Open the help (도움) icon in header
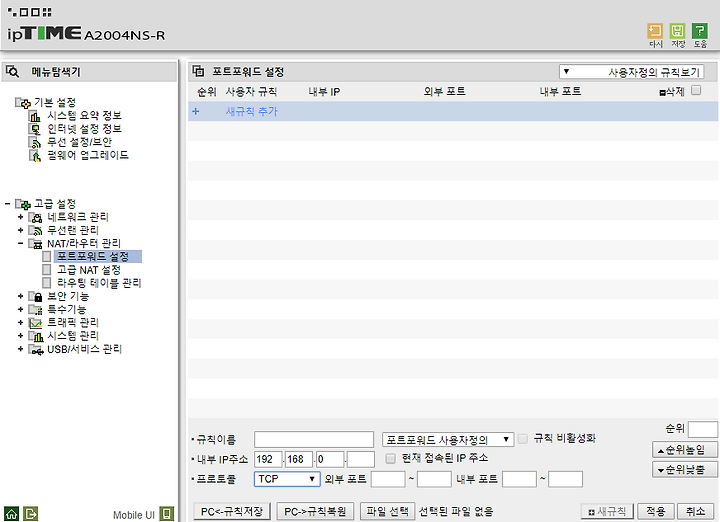This screenshot has height=522, width=720. pos(700,31)
